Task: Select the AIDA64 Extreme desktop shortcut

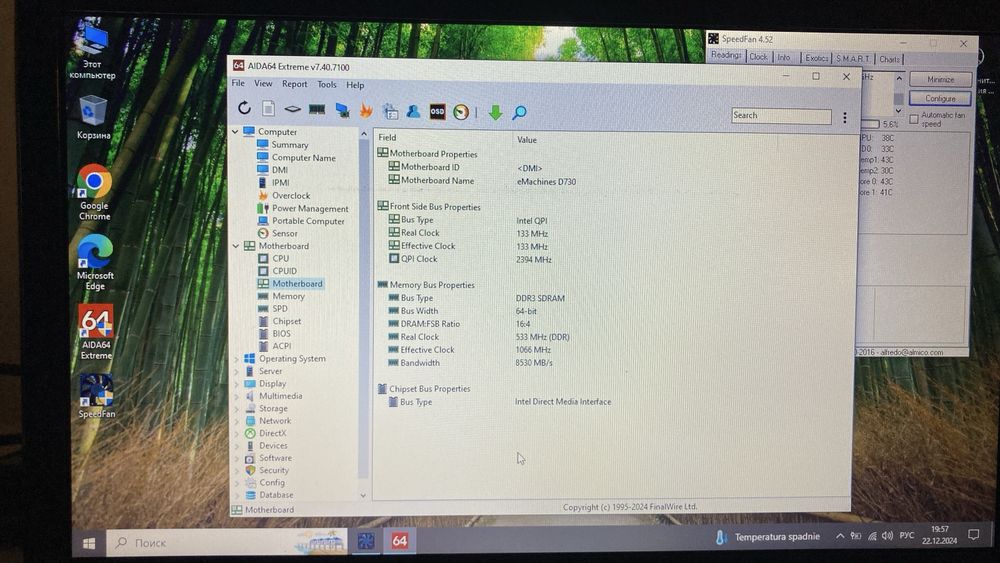Action: coord(96,332)
